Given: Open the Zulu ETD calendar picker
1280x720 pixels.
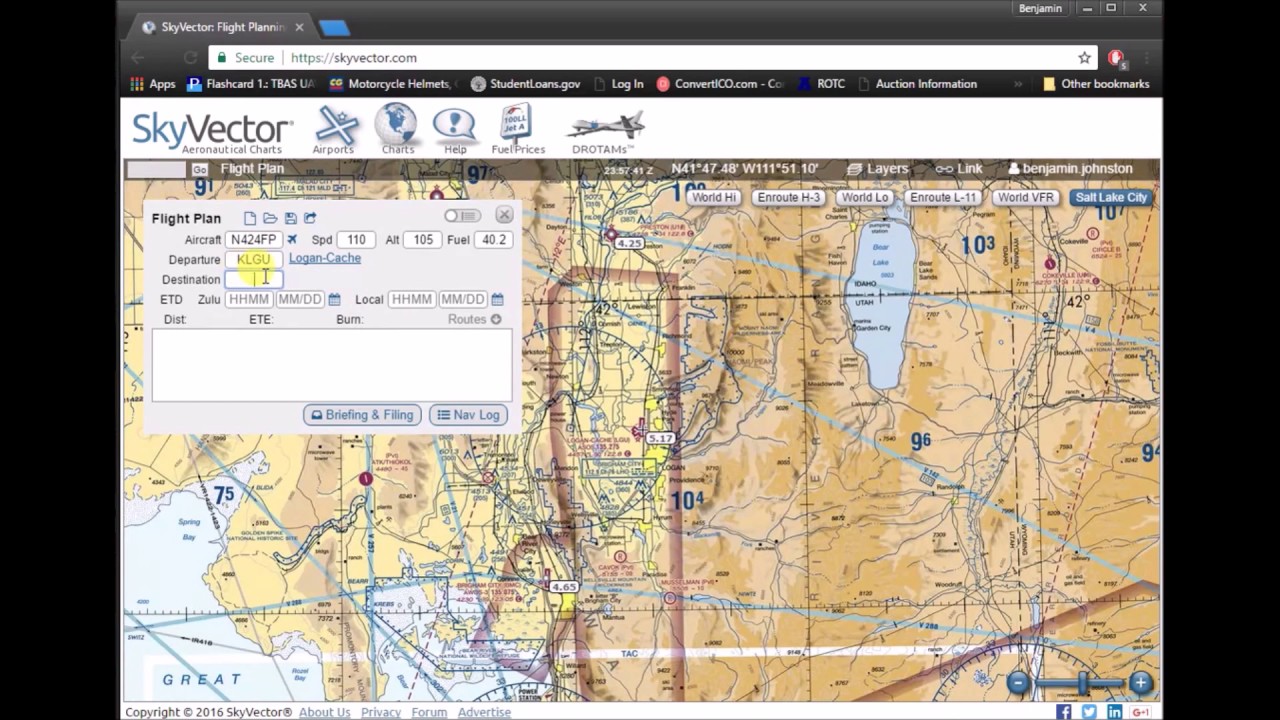Looking at the screenshot, I should (335, 299).
